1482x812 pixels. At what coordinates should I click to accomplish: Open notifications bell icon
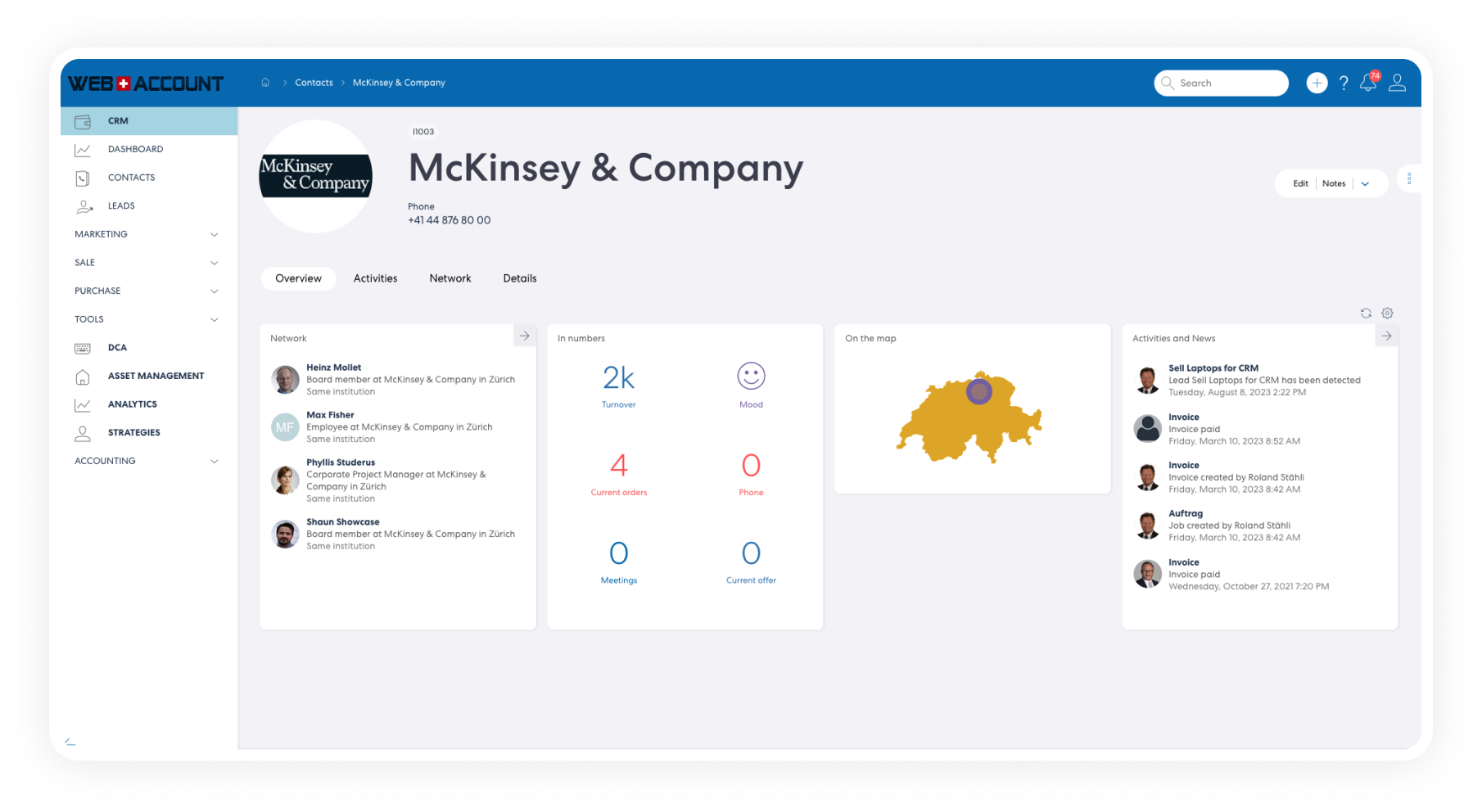point(1368,83)
